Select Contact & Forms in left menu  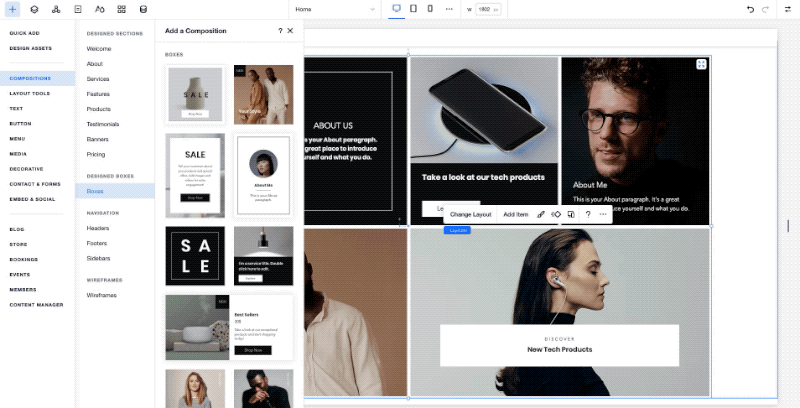[x=35, y=184]
